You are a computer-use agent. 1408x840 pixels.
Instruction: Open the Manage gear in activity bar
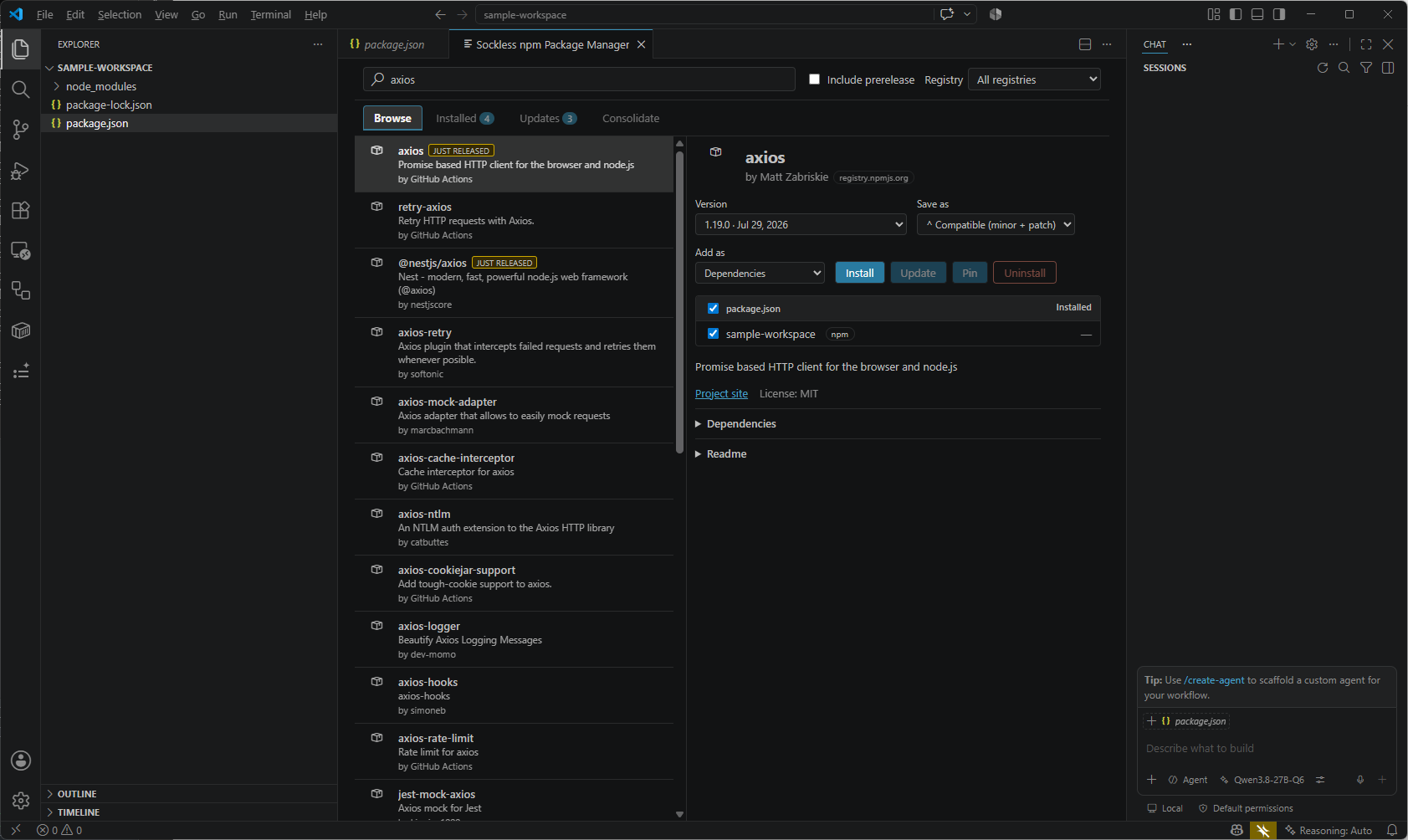coord(21,801)
